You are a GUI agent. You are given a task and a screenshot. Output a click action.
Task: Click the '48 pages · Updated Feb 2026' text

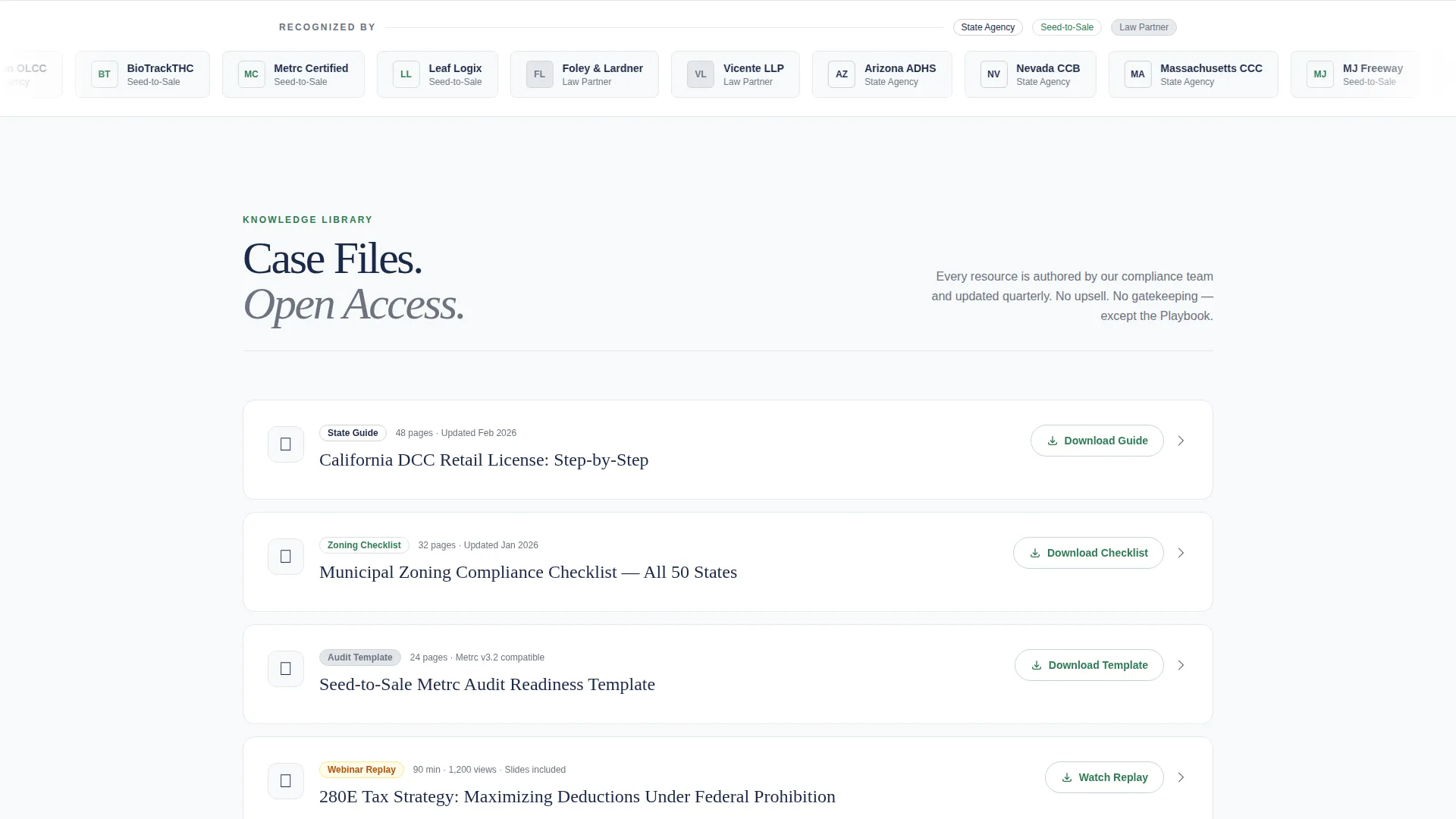(456, 433)
